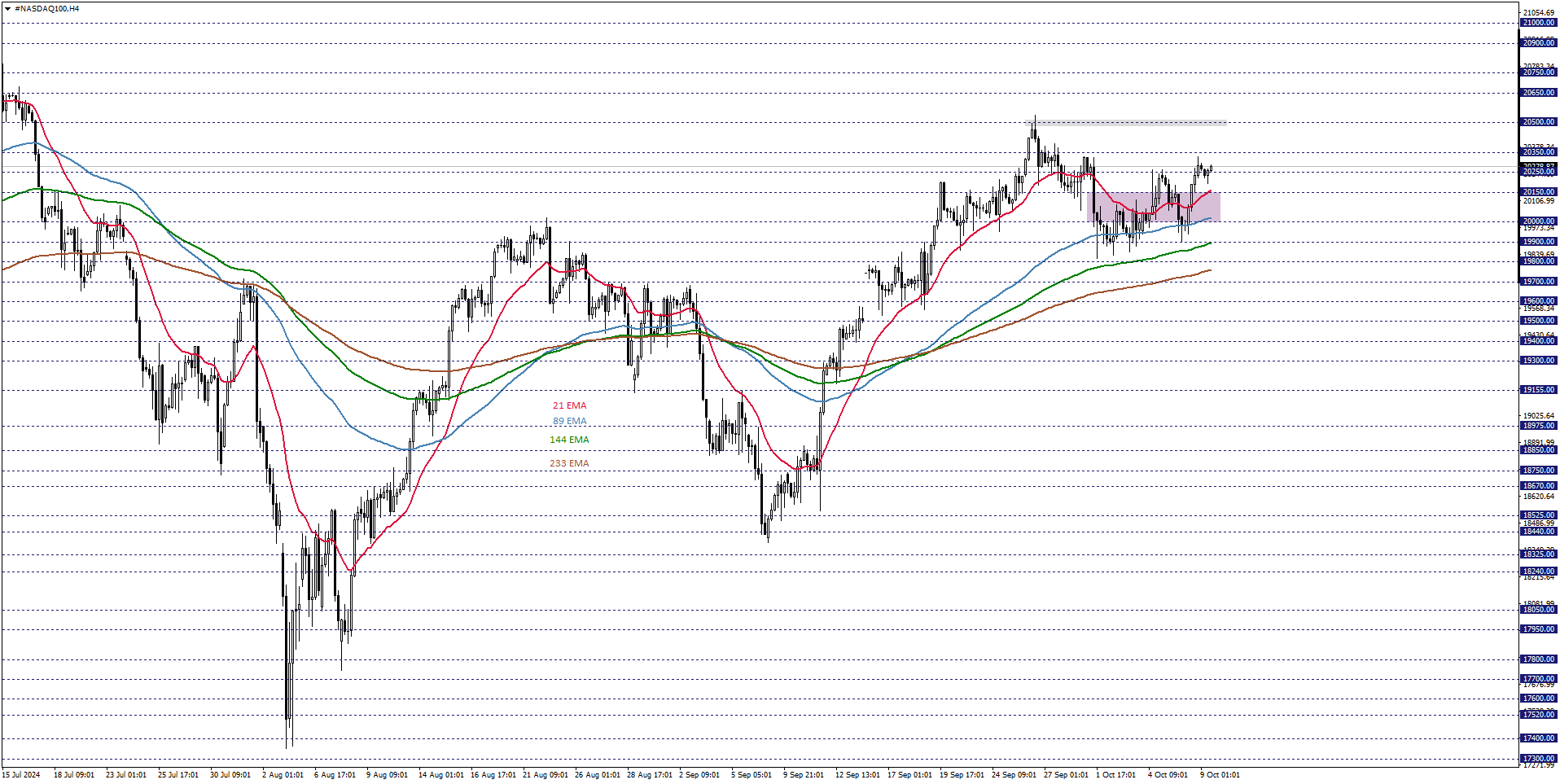Viewport: 1560px width, 784px height.
Task: Click the 18440.00 price level label
Action: (x=1539, y=532)
